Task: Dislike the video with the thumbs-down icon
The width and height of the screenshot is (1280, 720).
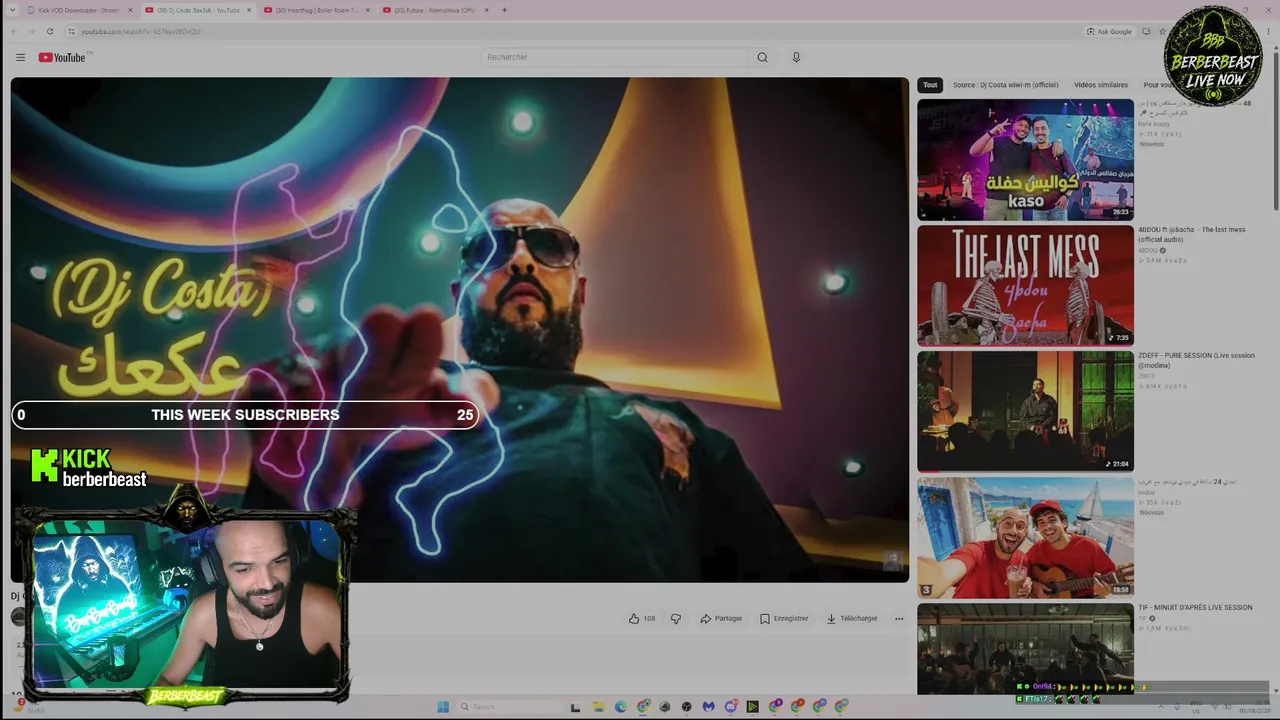Action: [x=676, y=619]
